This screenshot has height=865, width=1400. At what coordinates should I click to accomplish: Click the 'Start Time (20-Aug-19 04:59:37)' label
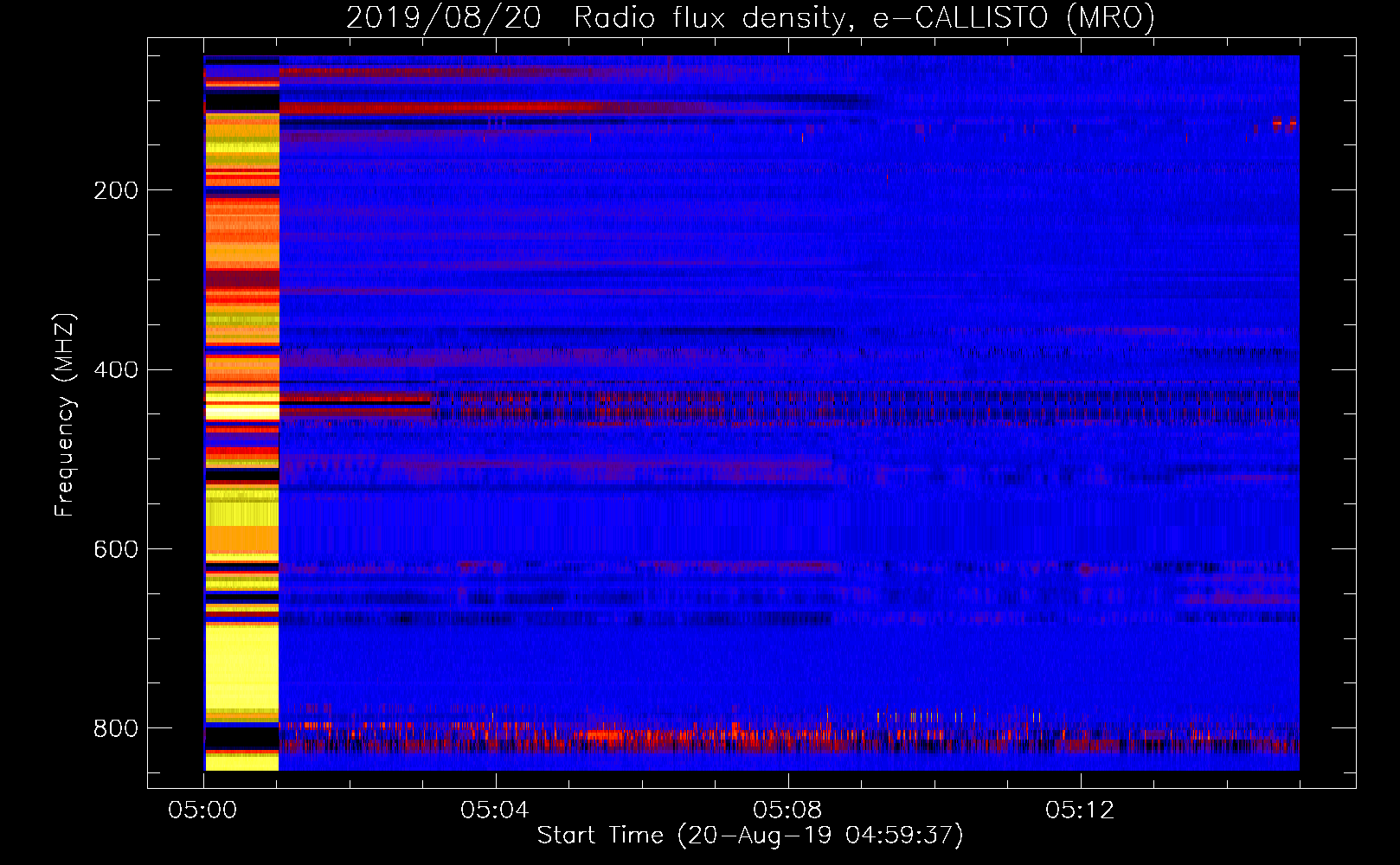(x=750, y=836)
